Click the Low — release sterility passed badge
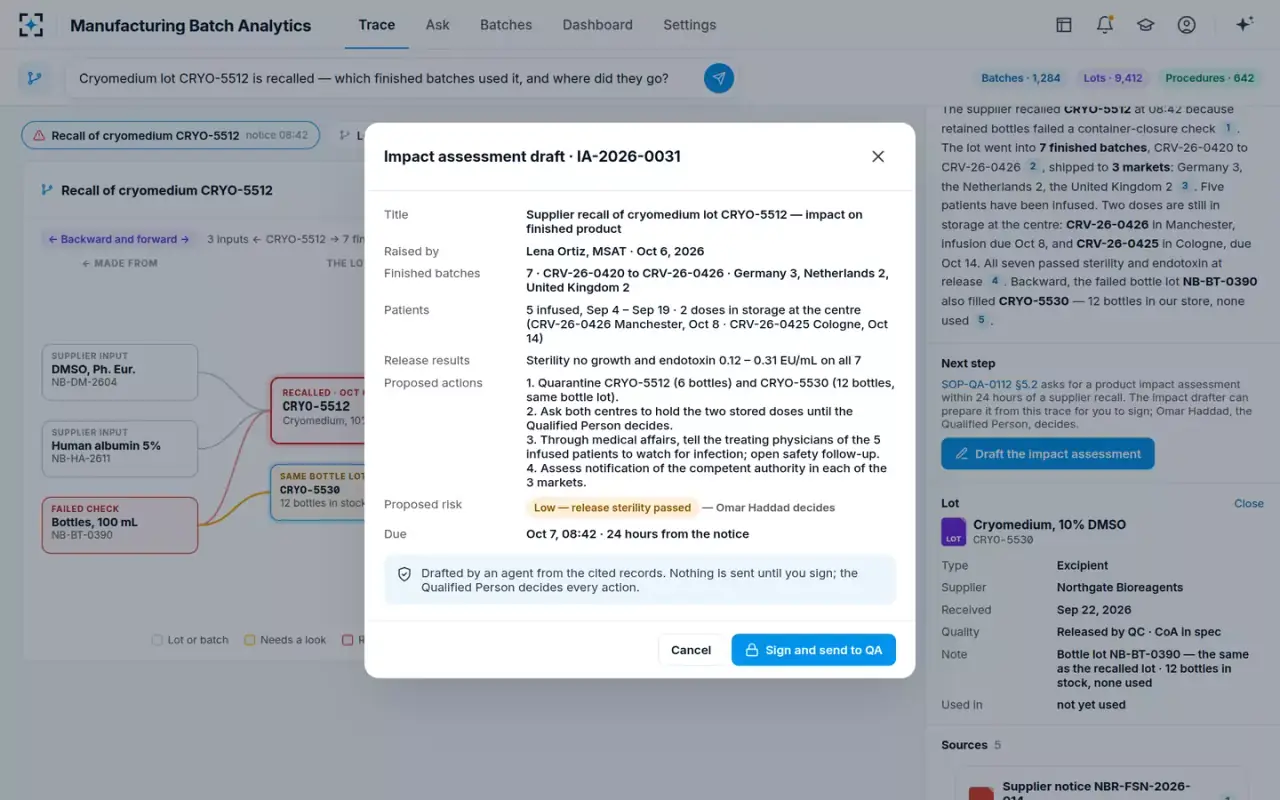 (612, 507)
